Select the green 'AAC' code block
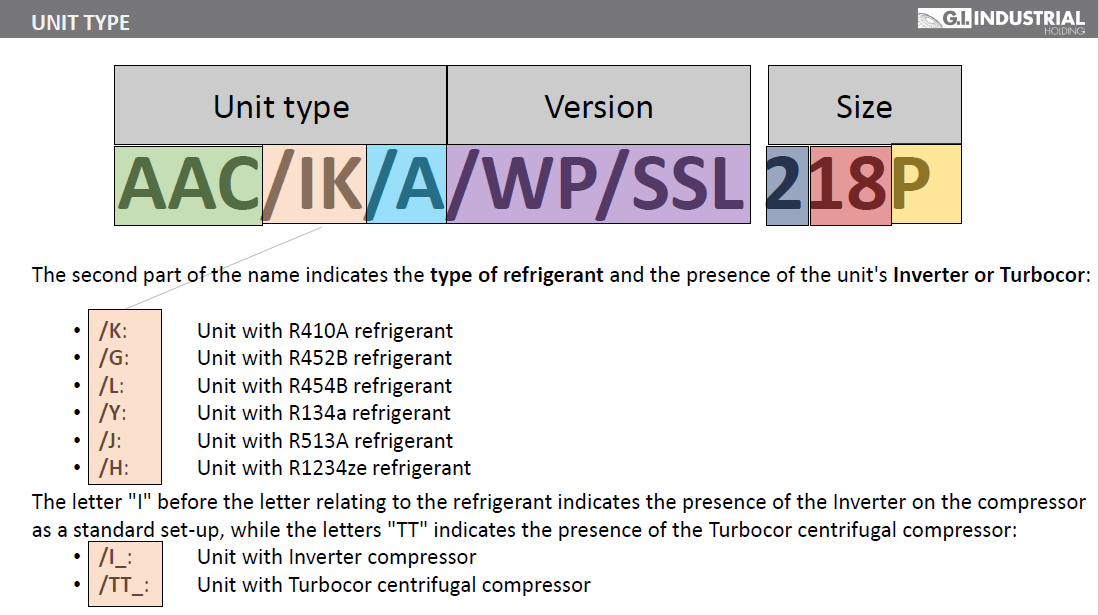Image resolution: width=1099 pixels, height=615 pixels. pos(189,185)
